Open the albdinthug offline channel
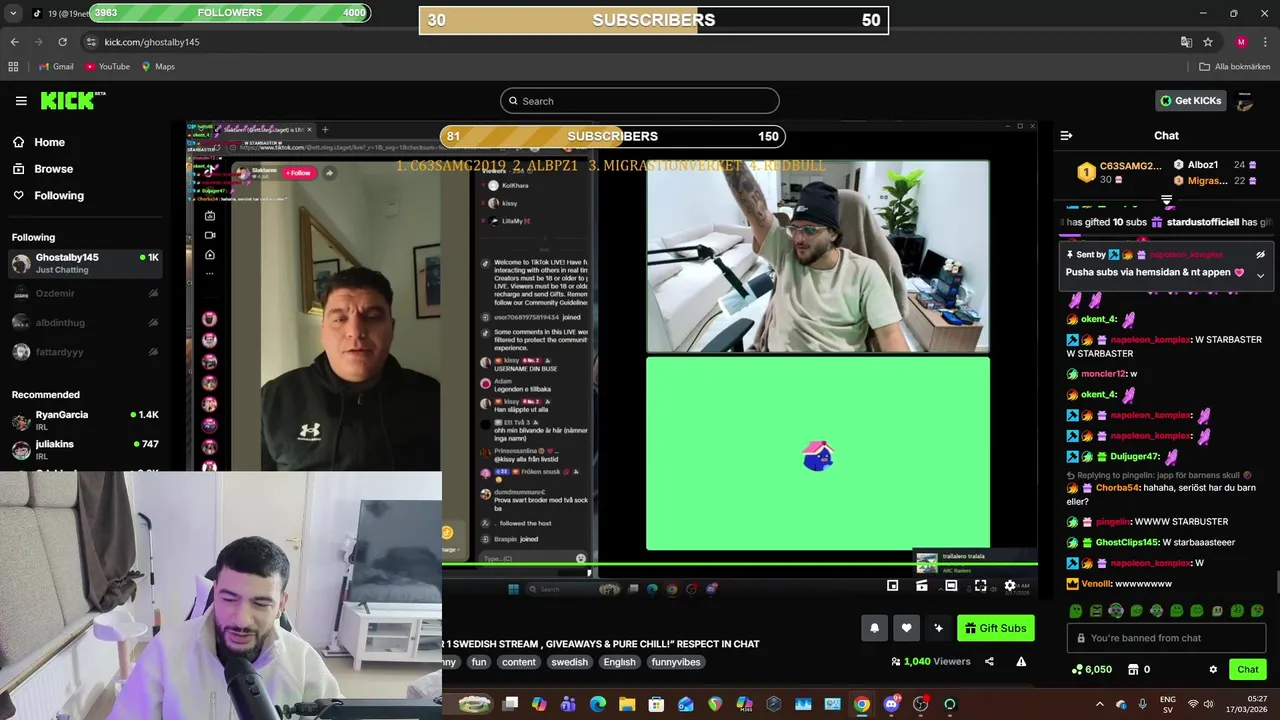 (x=86, y=322)
